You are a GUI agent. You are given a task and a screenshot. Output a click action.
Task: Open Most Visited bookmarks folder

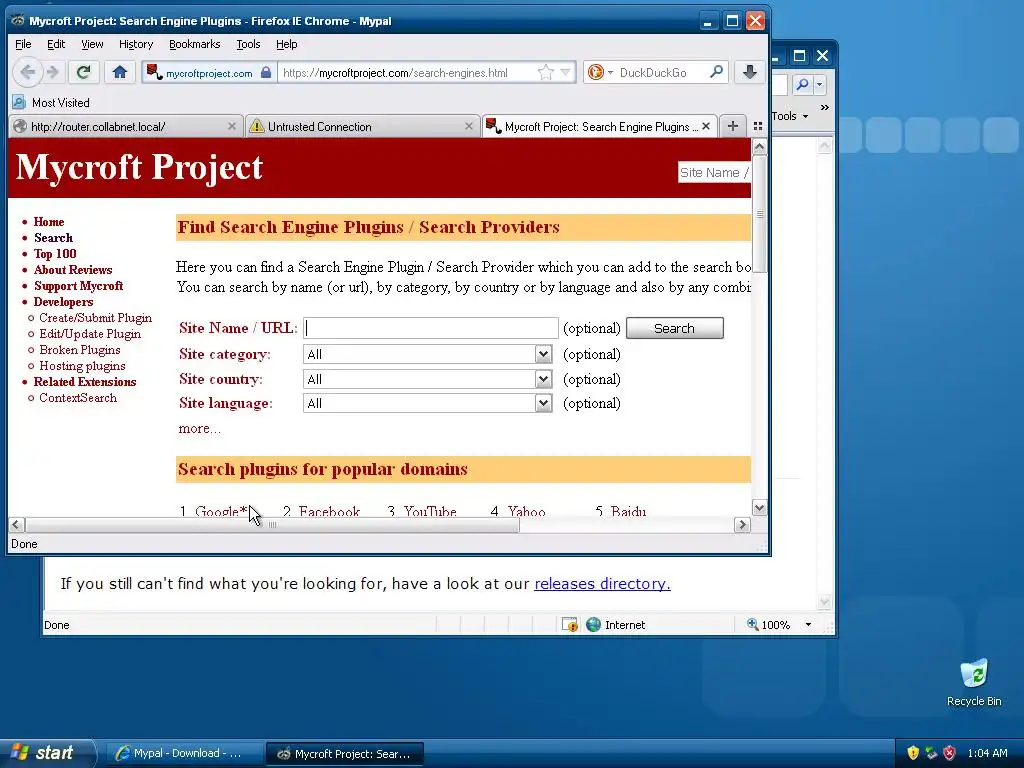pyautogui.click(x=51, y=103)
